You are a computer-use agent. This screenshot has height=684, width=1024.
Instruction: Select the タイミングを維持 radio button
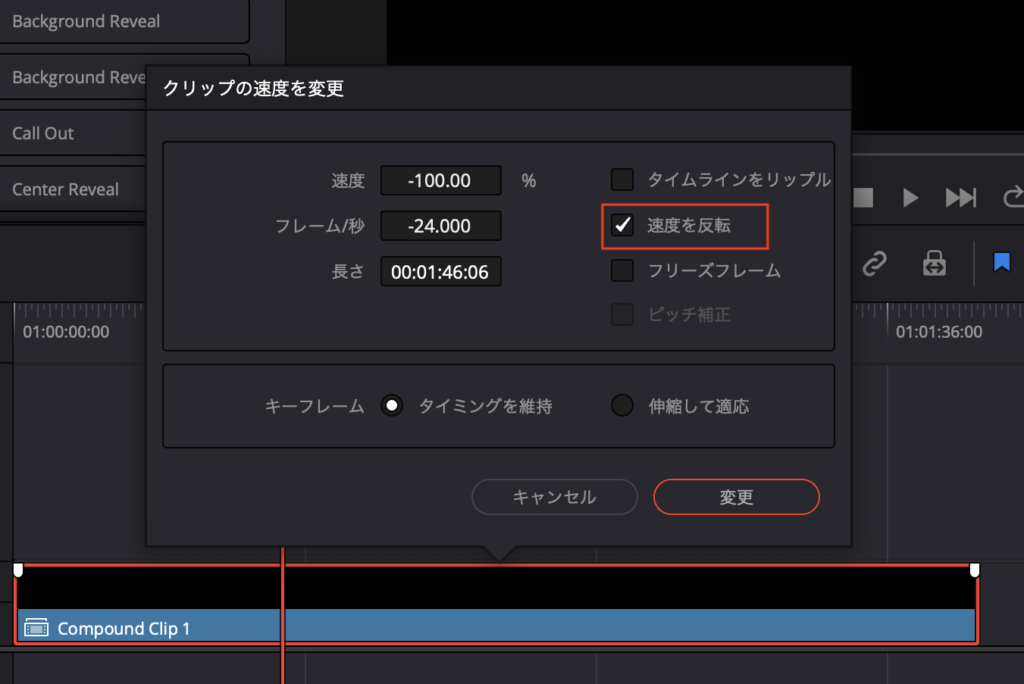pyautogui.click(x=393, y=406)
